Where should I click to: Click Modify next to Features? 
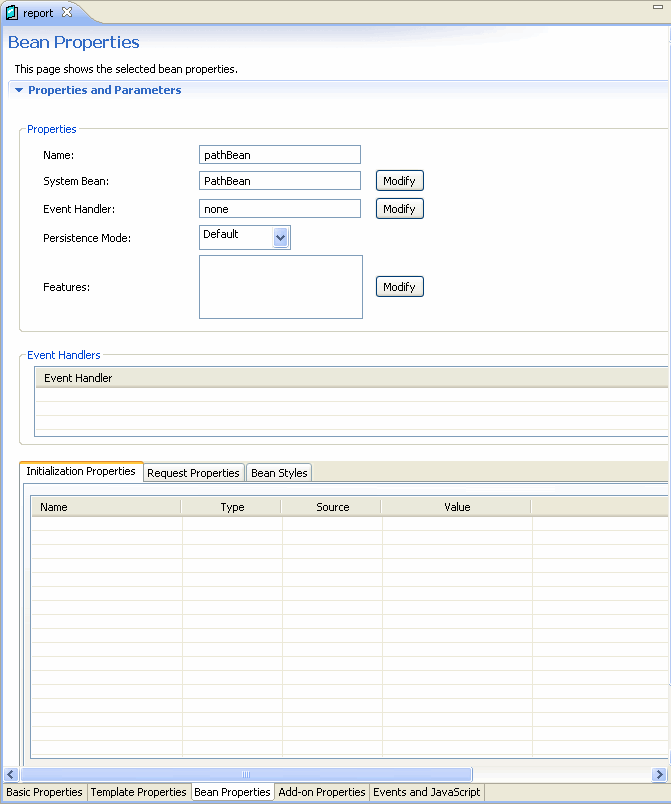point(400,287)
